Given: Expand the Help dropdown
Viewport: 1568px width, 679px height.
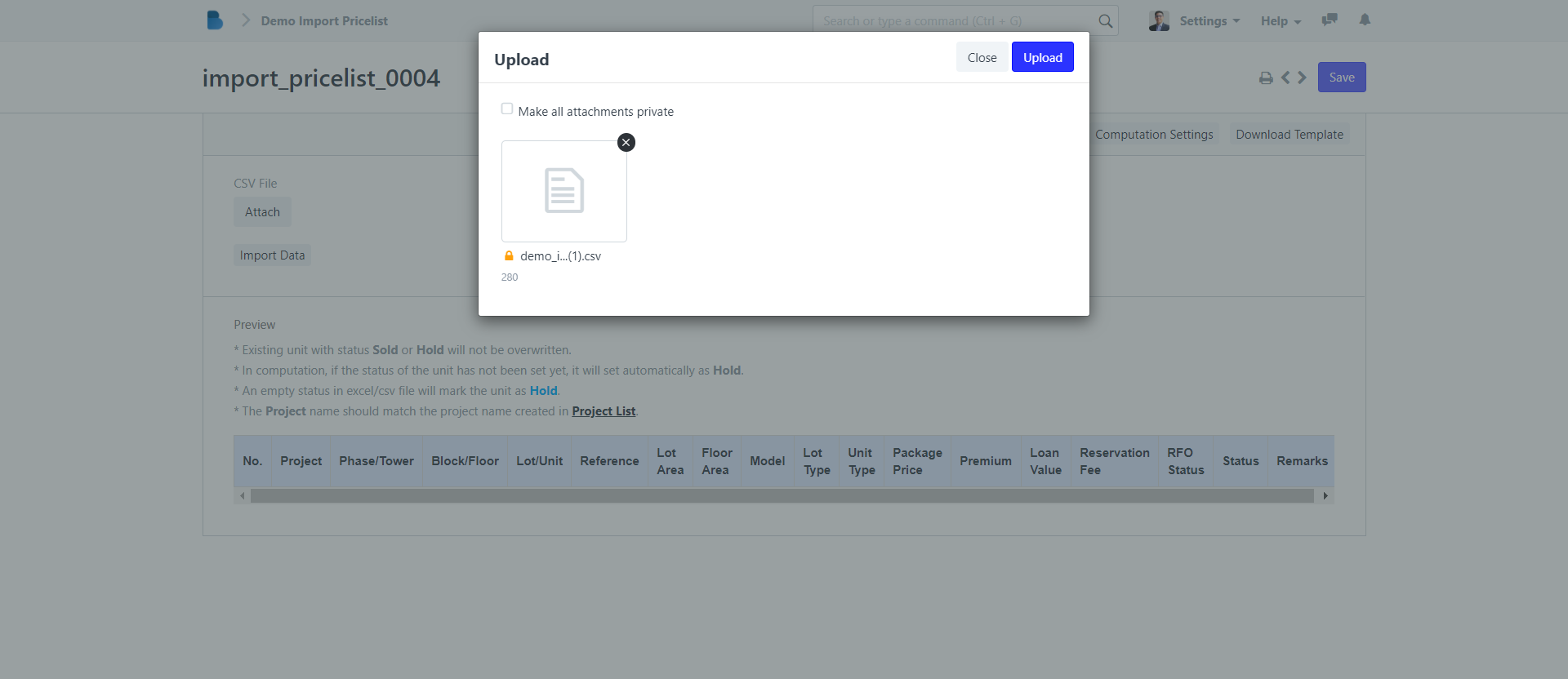Looking at the screenshot, I should point(1281,21).
